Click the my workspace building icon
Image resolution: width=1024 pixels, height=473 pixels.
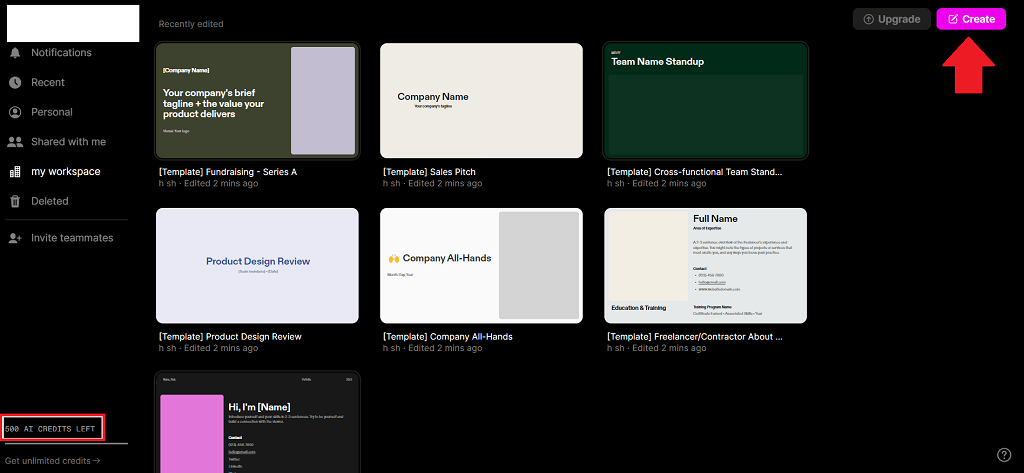click(x=15, y=172)
